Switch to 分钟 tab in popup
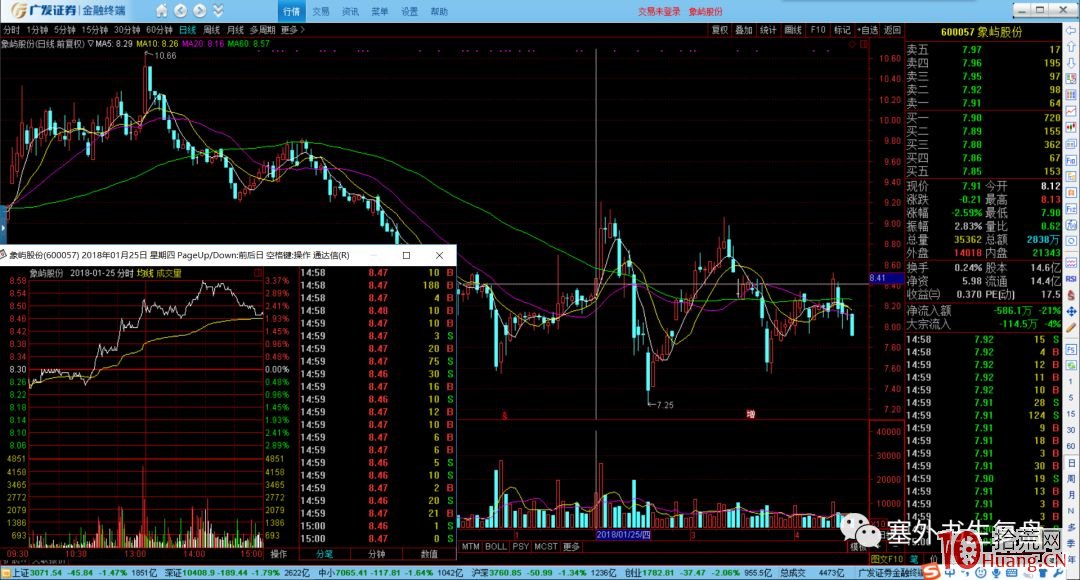Viewport: 1080px width, 580px height. tap(377, 554)
